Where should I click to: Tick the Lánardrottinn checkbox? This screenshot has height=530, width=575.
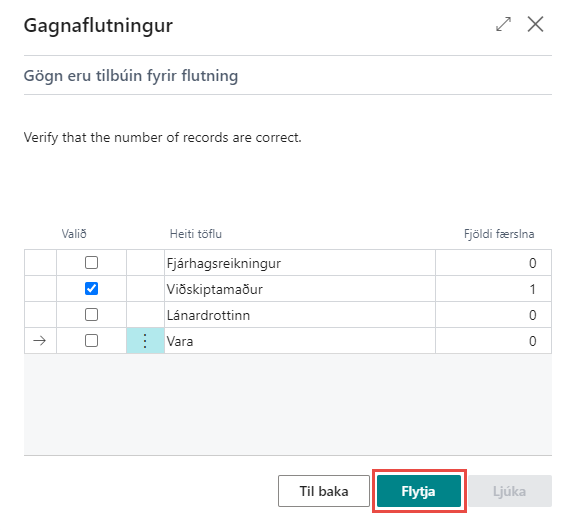pyautogui.click(x=91, y=315)
